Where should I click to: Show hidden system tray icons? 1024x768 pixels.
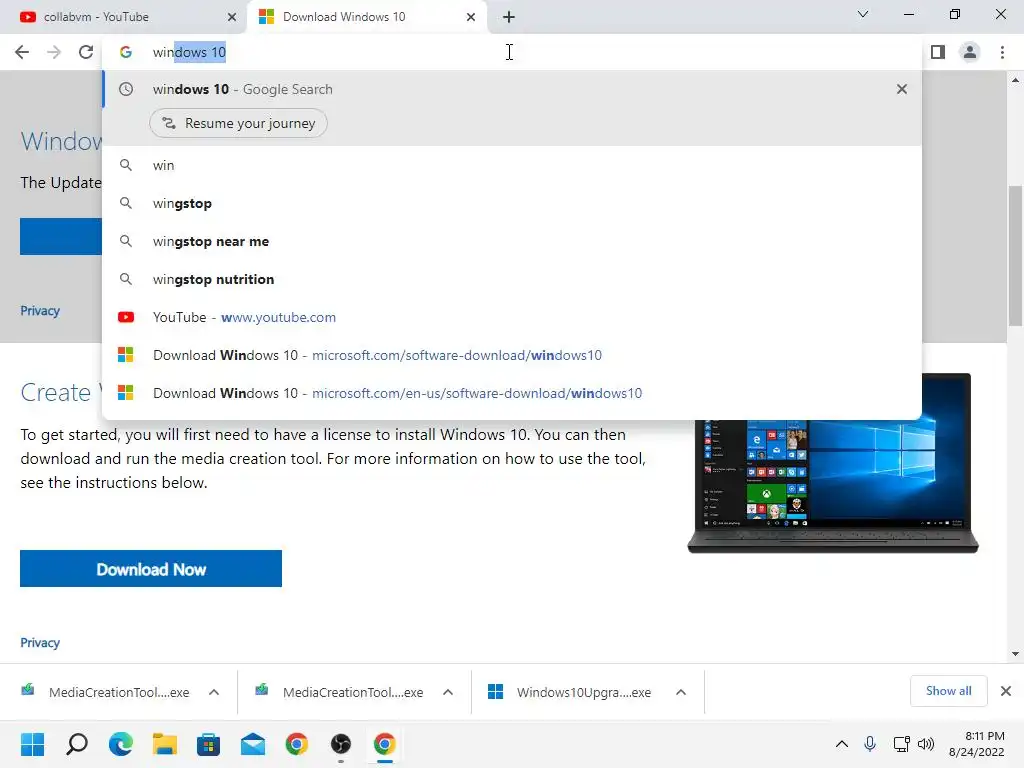click(x=842, y=744)
